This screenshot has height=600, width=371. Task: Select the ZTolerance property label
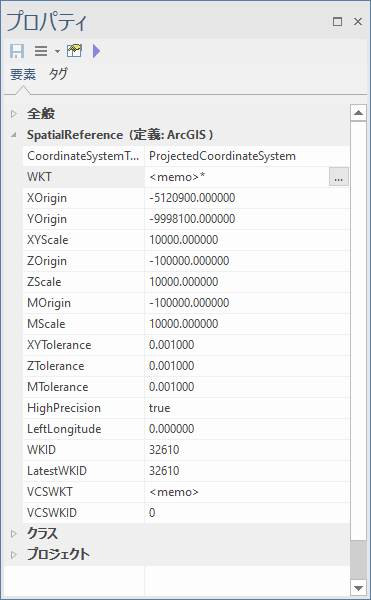click(x=55, y=366)
